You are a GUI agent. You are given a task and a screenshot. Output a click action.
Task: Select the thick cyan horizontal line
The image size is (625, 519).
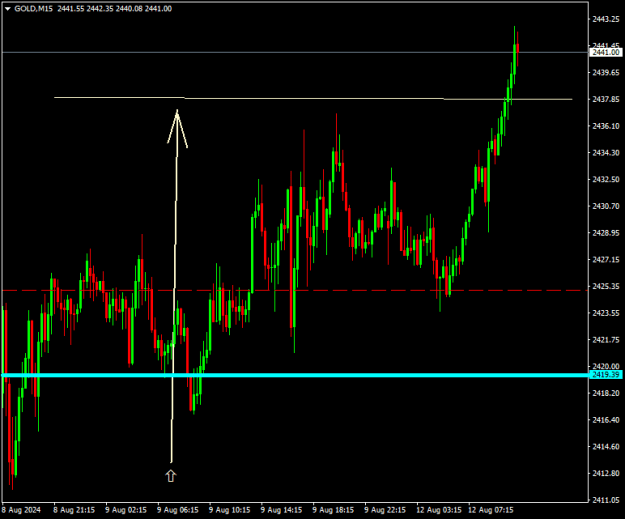pyautogui.click(x=295, y=375)
